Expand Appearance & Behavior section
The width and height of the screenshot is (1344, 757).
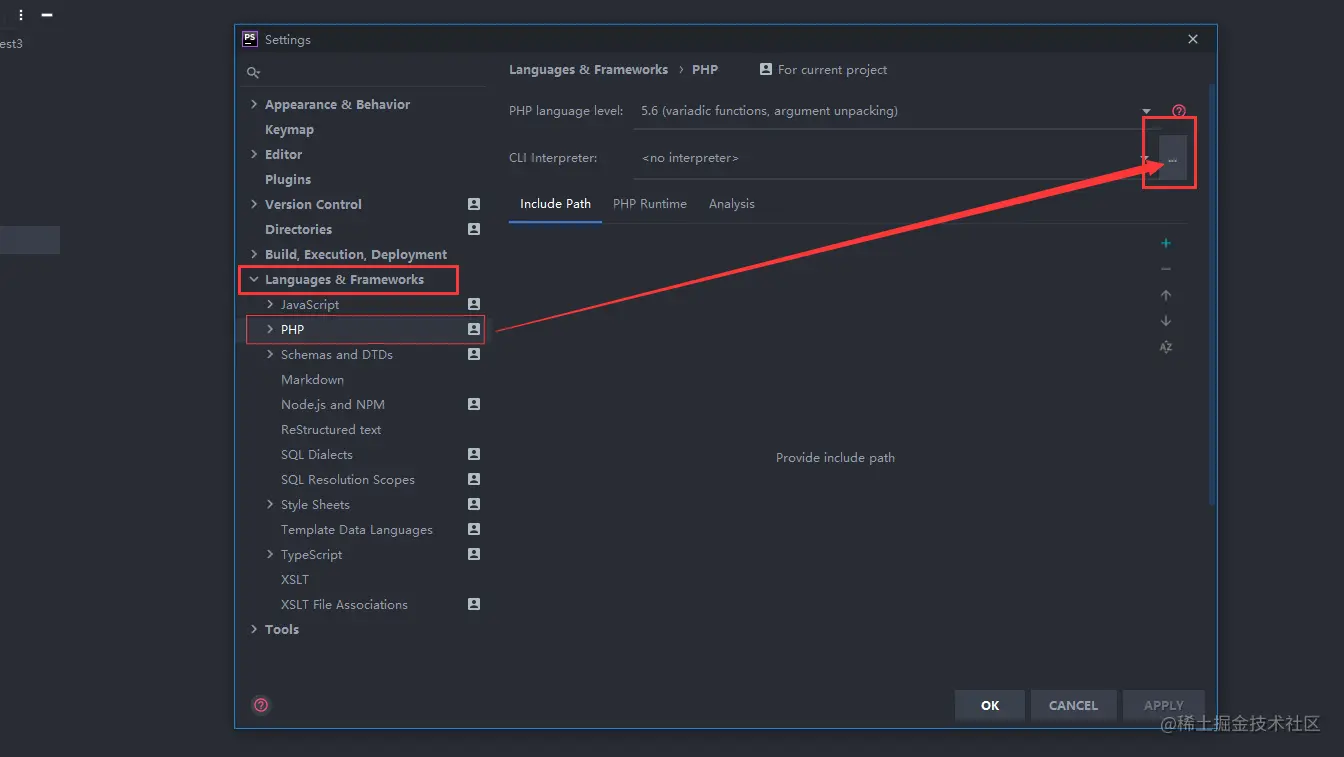254,104
